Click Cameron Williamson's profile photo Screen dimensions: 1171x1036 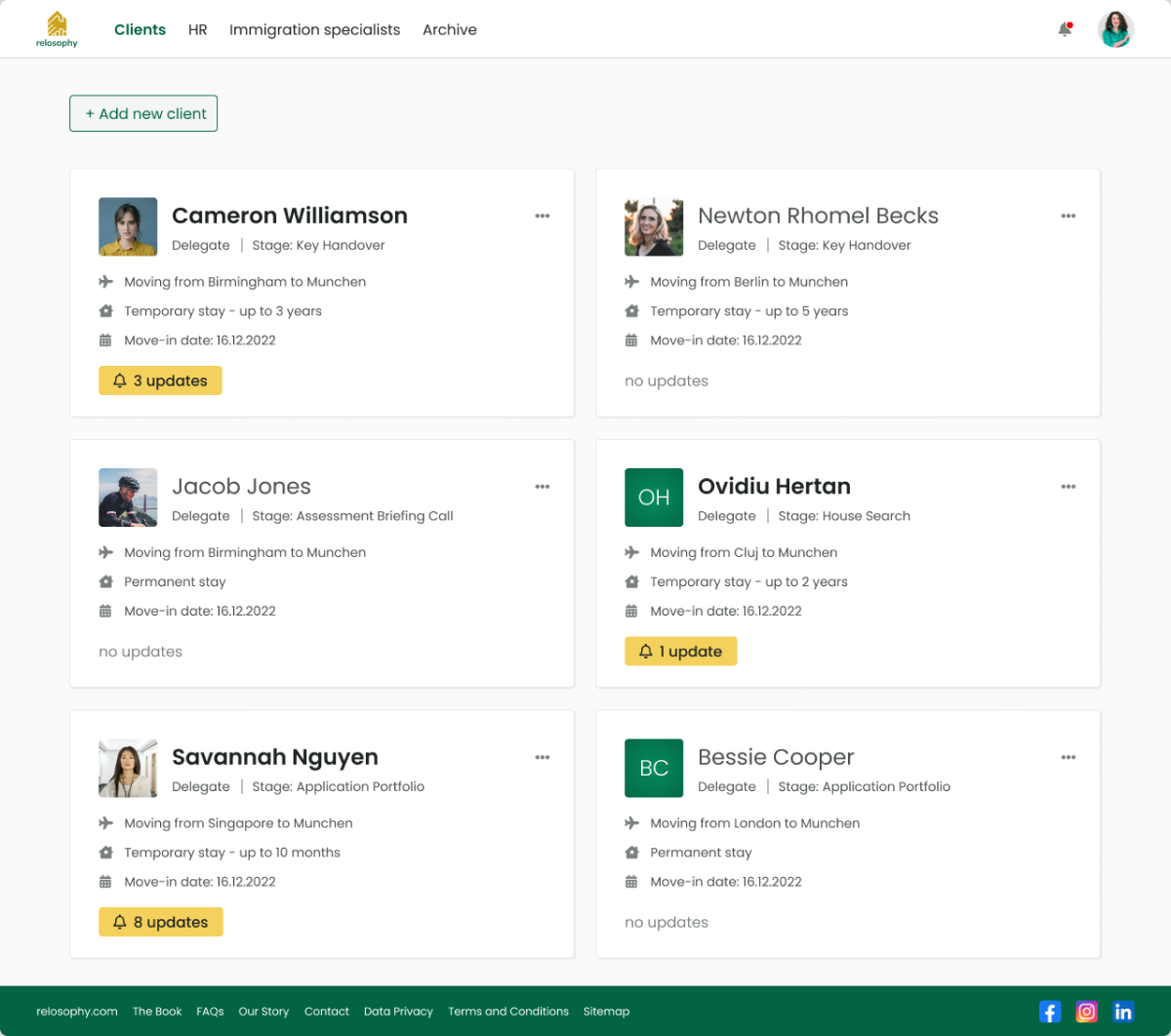128,227
